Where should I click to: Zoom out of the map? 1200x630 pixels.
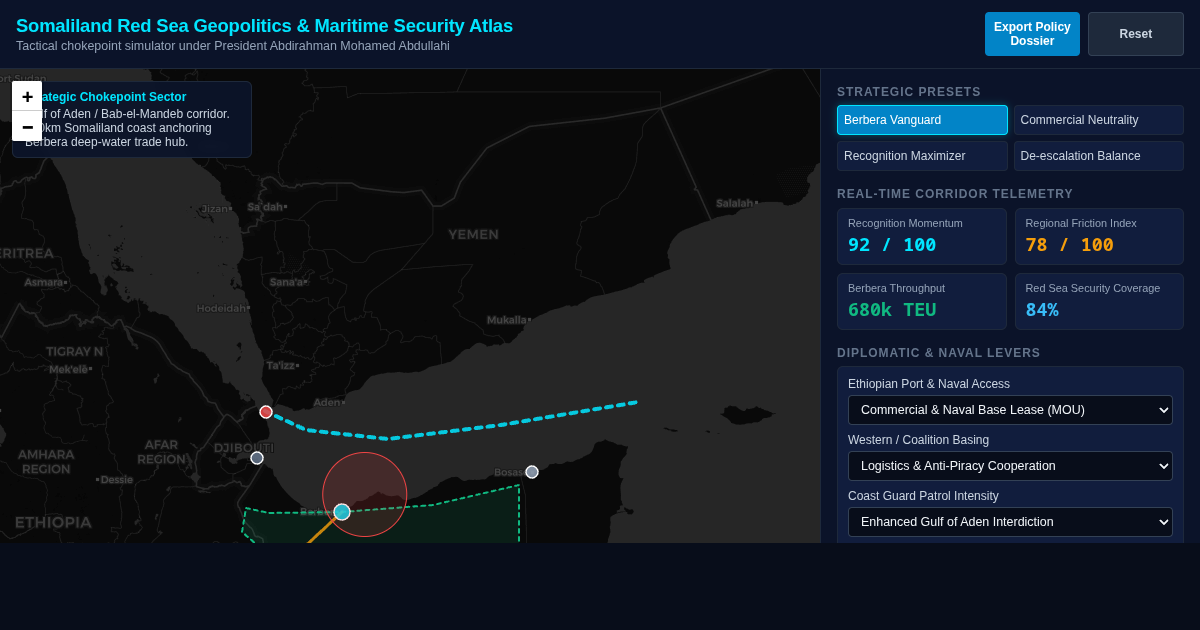tap(27, 127)
